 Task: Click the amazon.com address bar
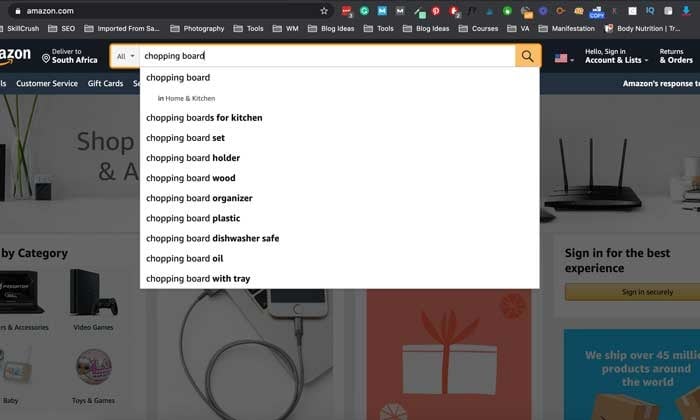170,11
